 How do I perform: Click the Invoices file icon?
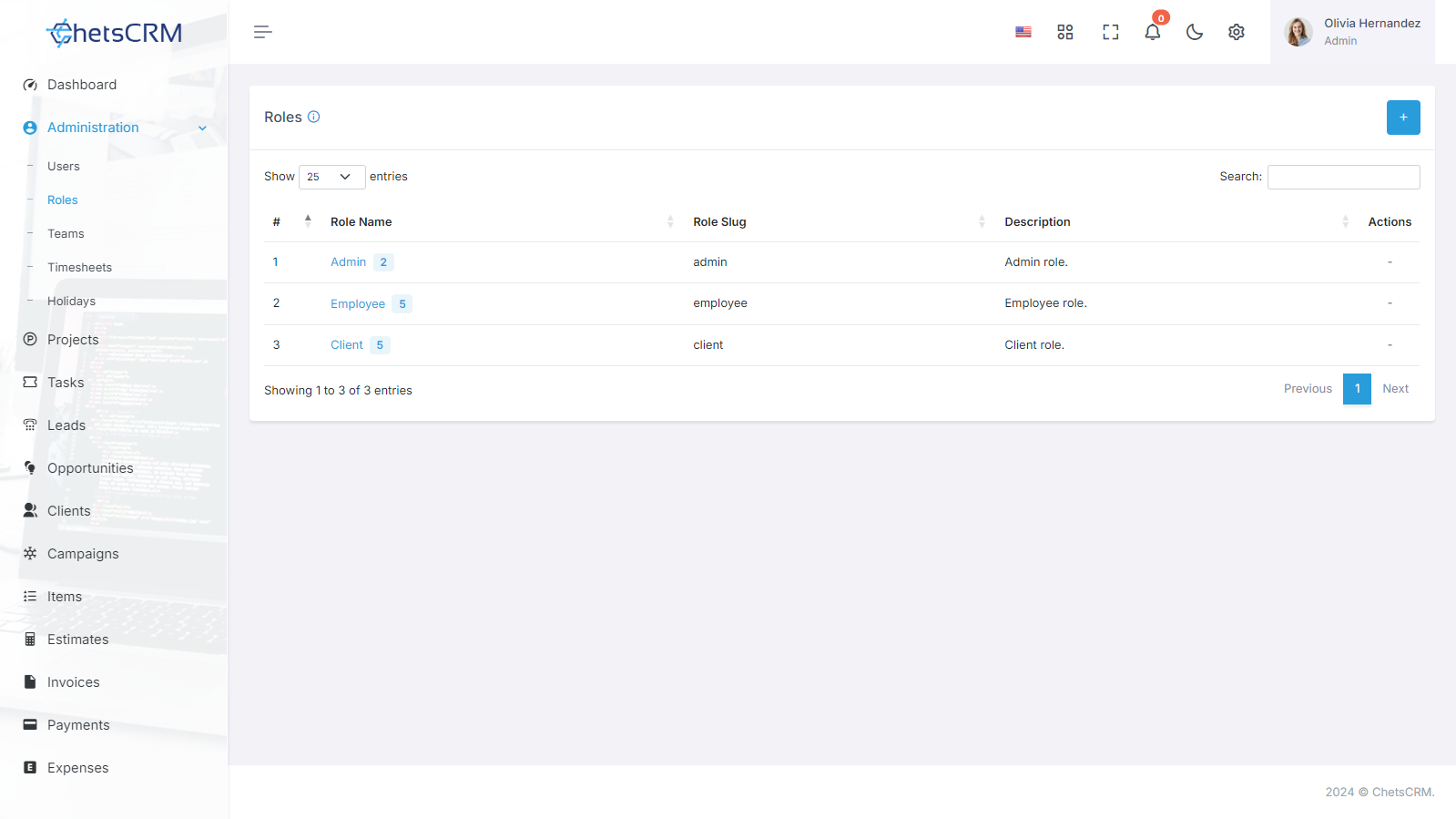click(x=30, y=681)
